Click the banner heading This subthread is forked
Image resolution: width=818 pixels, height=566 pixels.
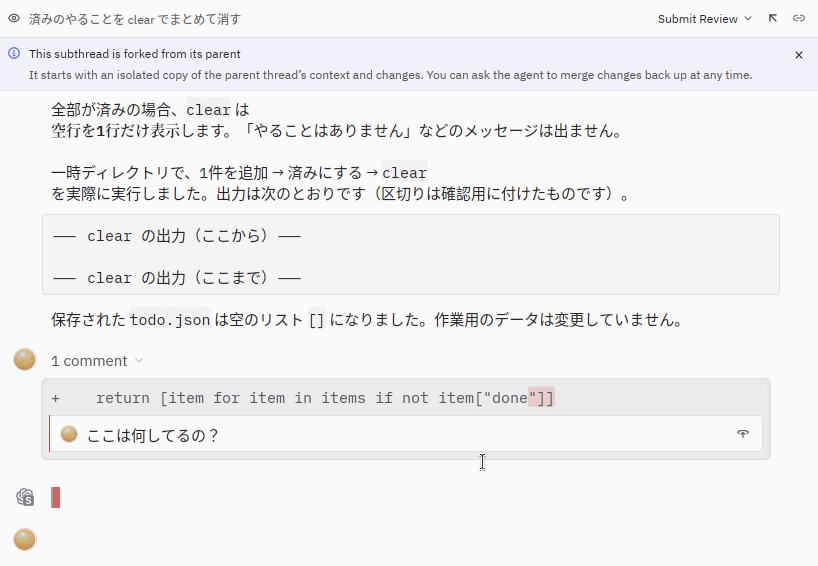(135, 54)
